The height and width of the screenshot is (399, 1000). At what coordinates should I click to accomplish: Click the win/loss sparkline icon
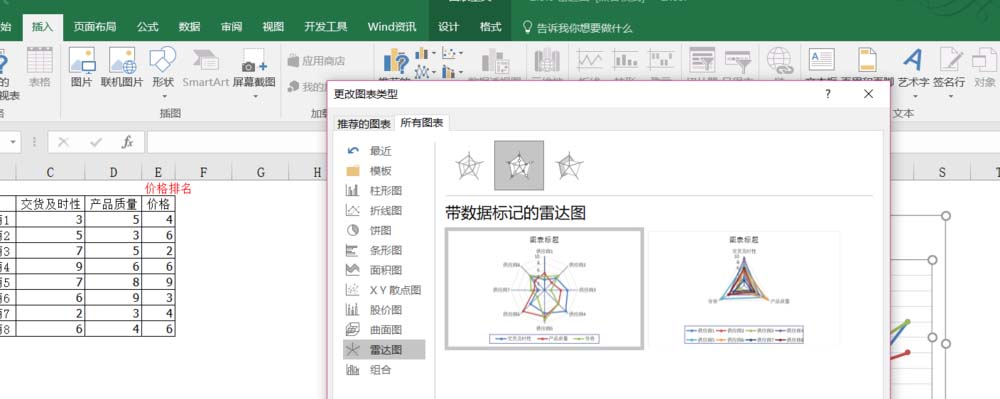[x=661, y=60]
